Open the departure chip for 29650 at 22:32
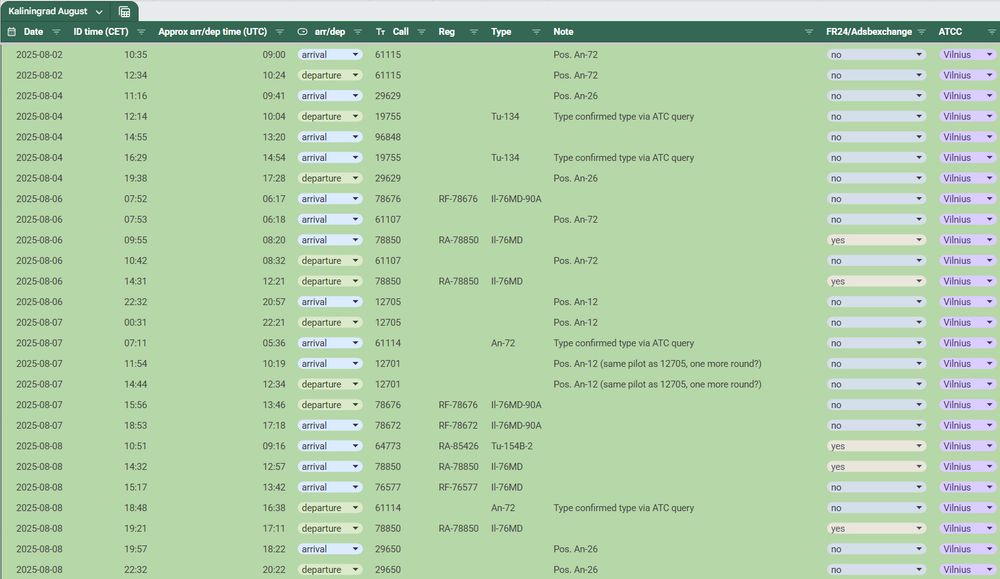 (330, 569)
